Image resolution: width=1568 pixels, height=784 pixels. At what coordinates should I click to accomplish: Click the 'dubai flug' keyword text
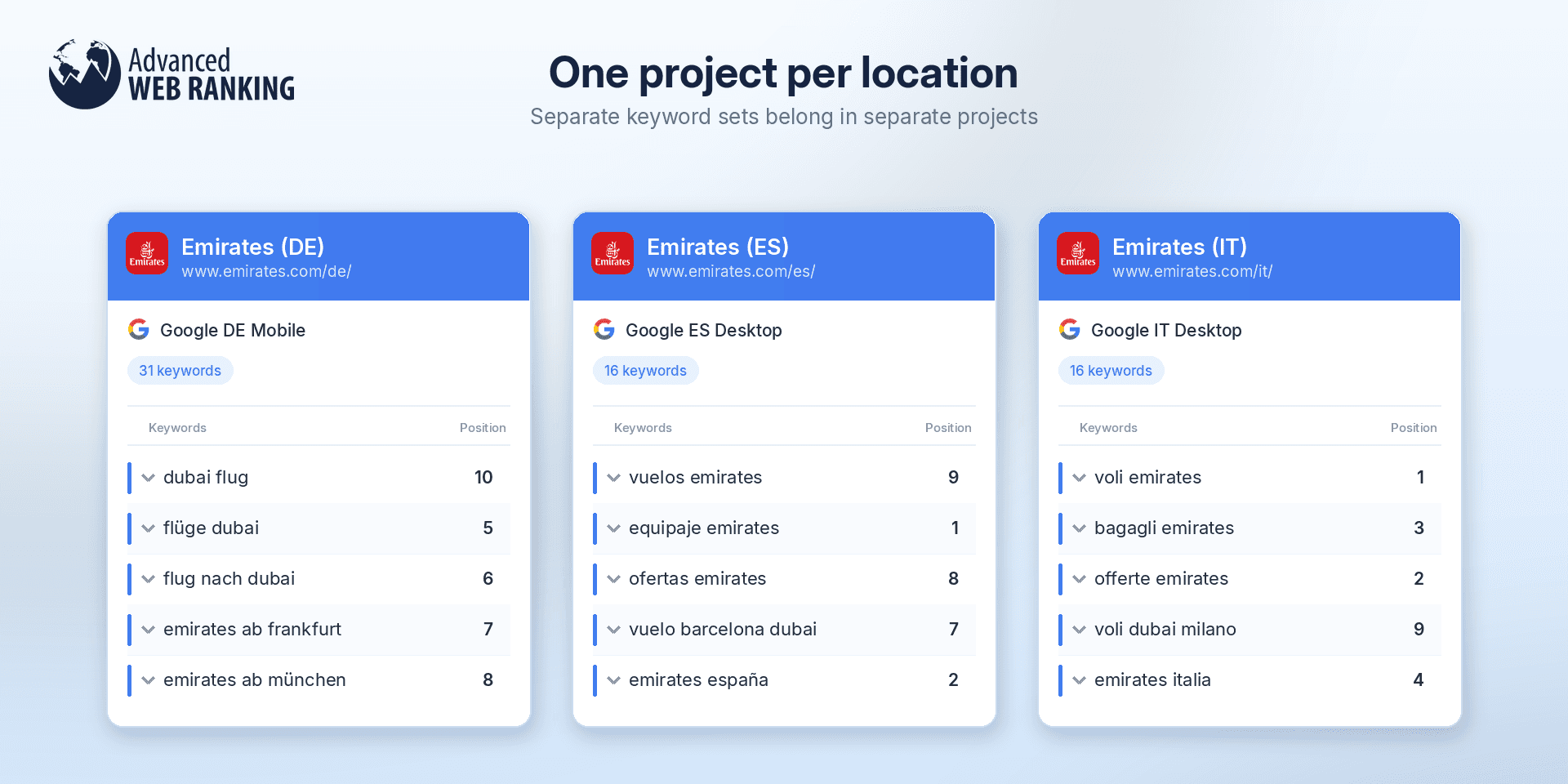206,478
